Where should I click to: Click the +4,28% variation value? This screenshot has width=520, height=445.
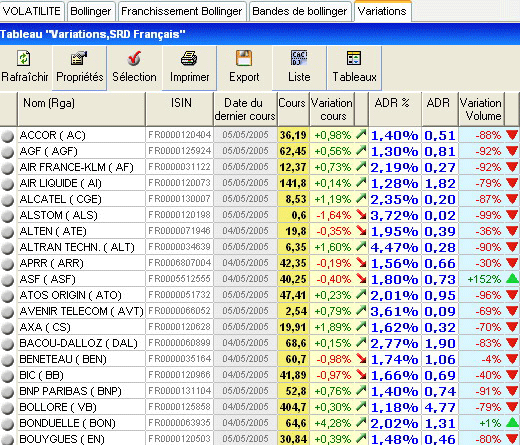coord(333,423)
